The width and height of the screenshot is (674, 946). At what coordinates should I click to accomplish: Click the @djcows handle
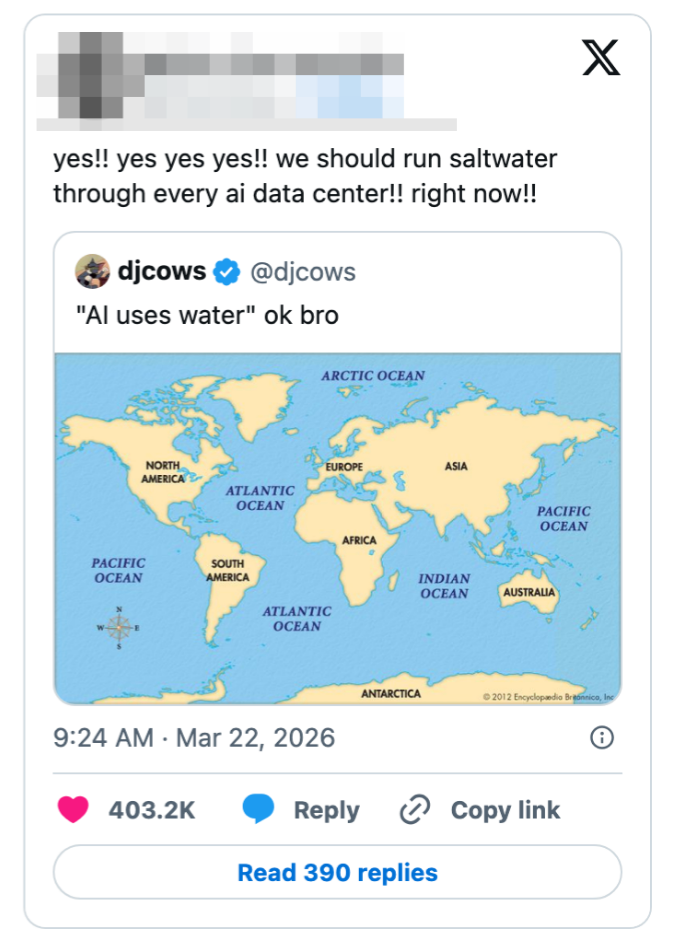point(302,271)
